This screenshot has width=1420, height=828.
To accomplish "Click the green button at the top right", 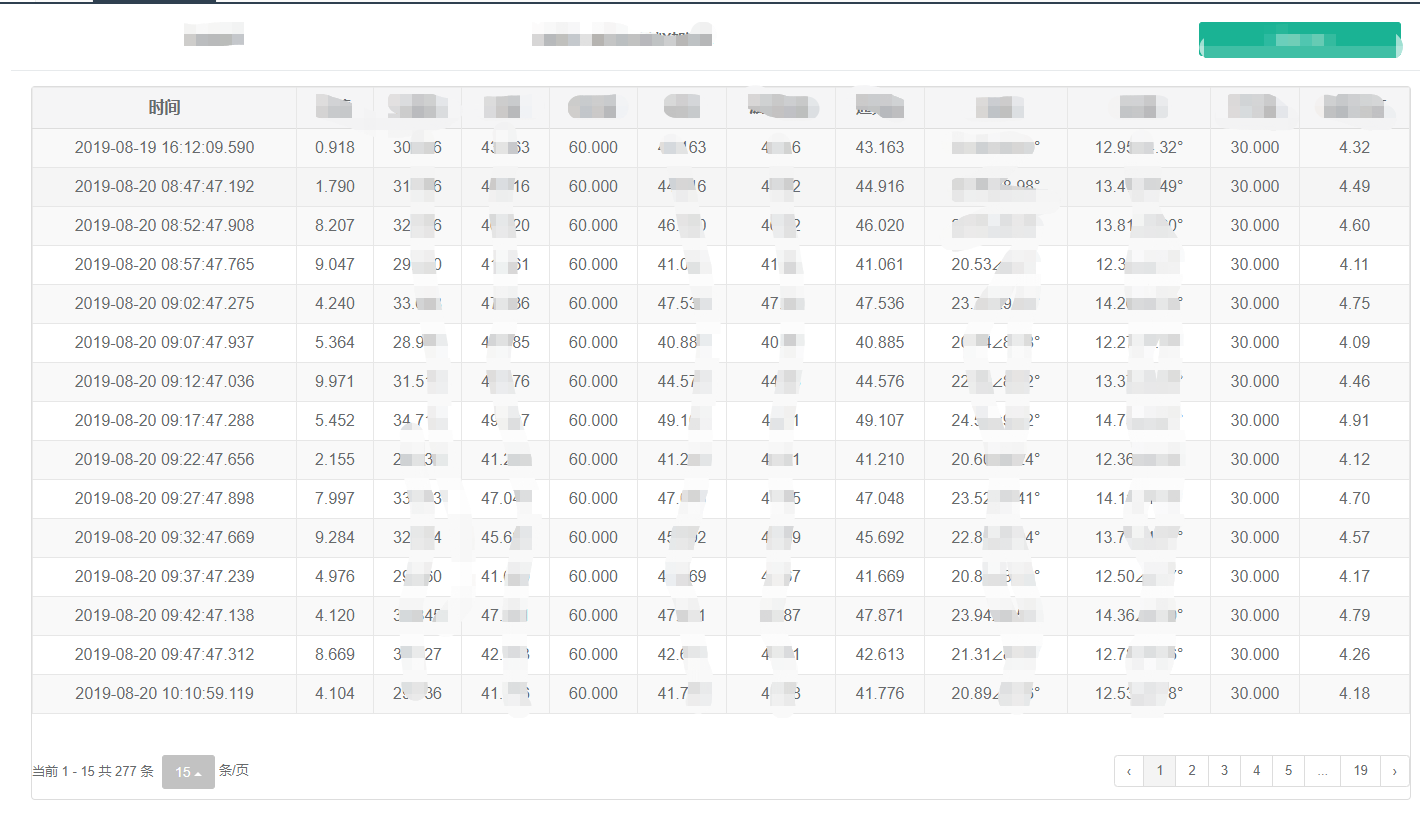I will pyautogui.click(x=1300, y=40).
